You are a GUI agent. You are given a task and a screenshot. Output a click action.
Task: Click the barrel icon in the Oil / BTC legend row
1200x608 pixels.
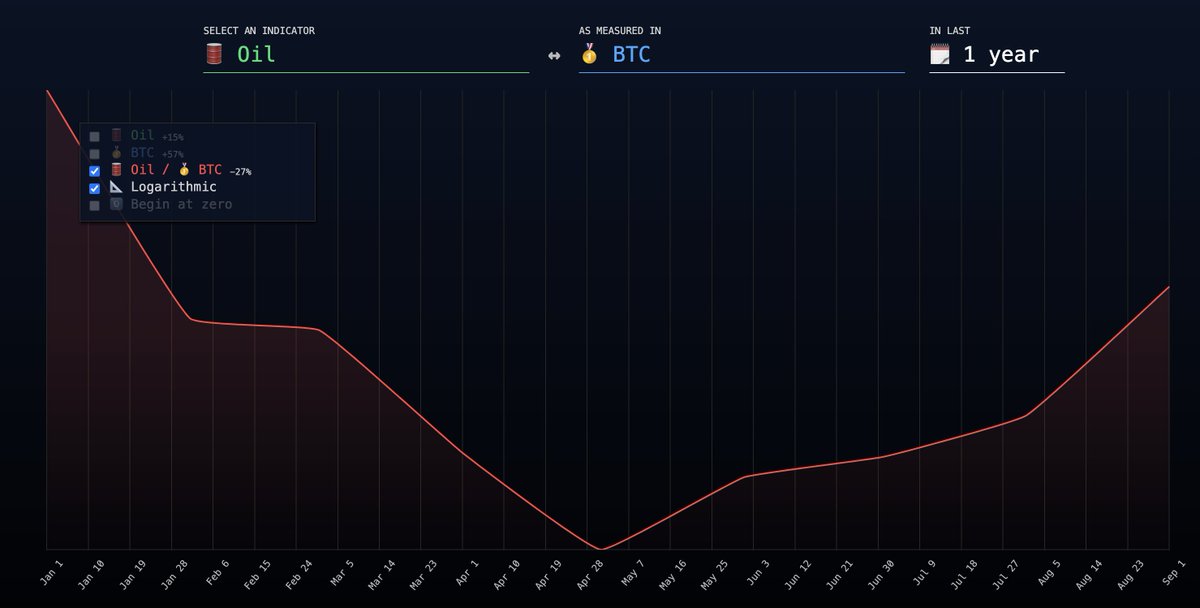(116, 170)
